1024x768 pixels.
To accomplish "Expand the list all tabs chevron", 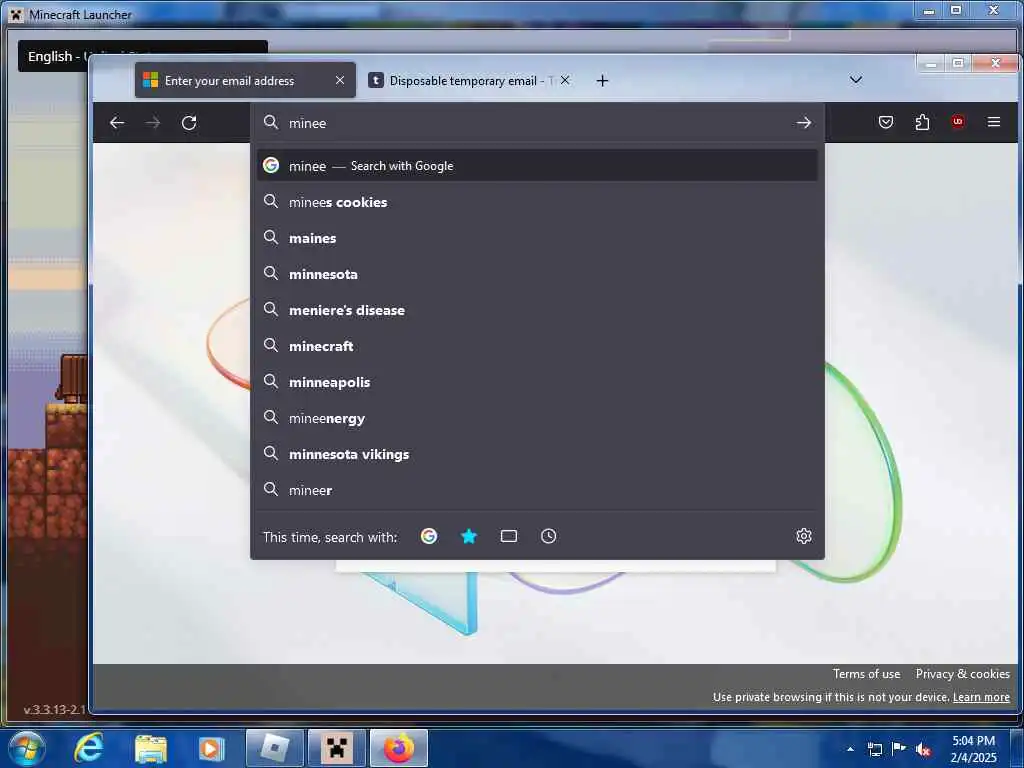I will coord(856,80).
